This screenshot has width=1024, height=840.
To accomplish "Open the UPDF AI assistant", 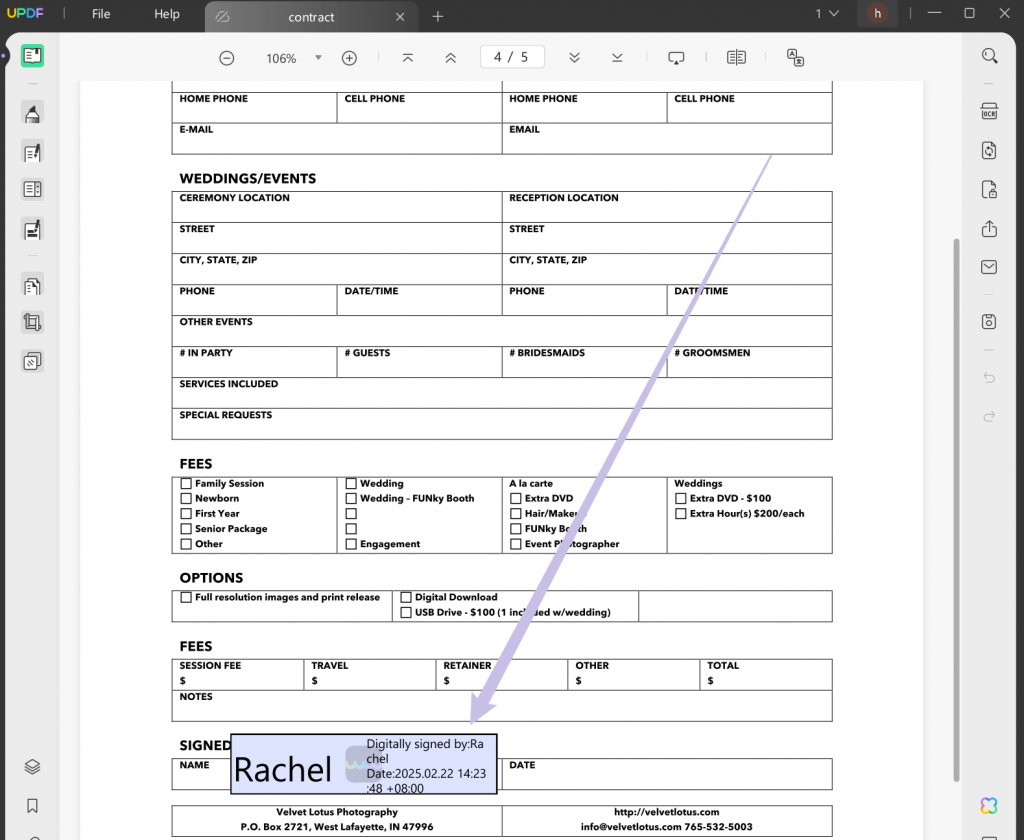I will [989, 805].
